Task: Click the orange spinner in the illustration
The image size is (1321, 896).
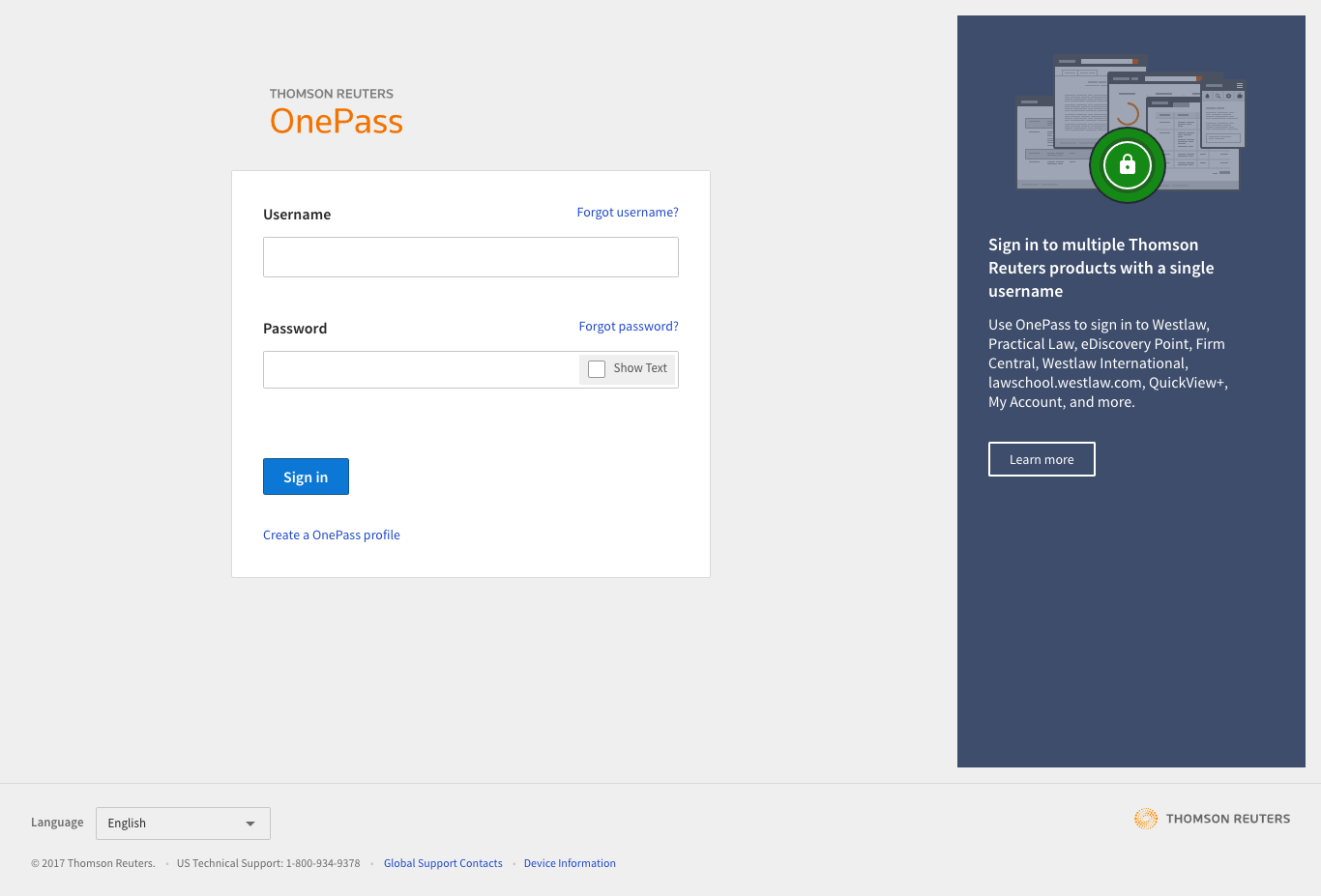Action: tap(1128, 113)
